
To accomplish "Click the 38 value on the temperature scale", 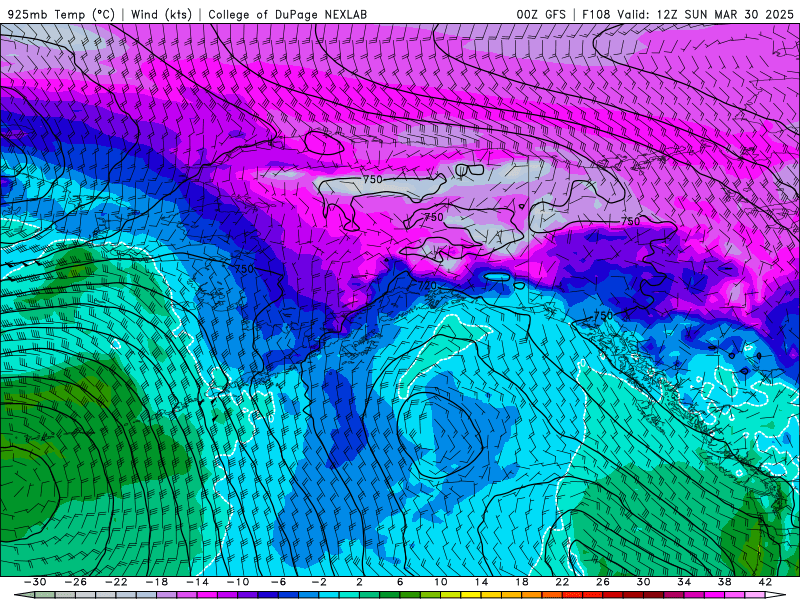I will coord(724,582).
